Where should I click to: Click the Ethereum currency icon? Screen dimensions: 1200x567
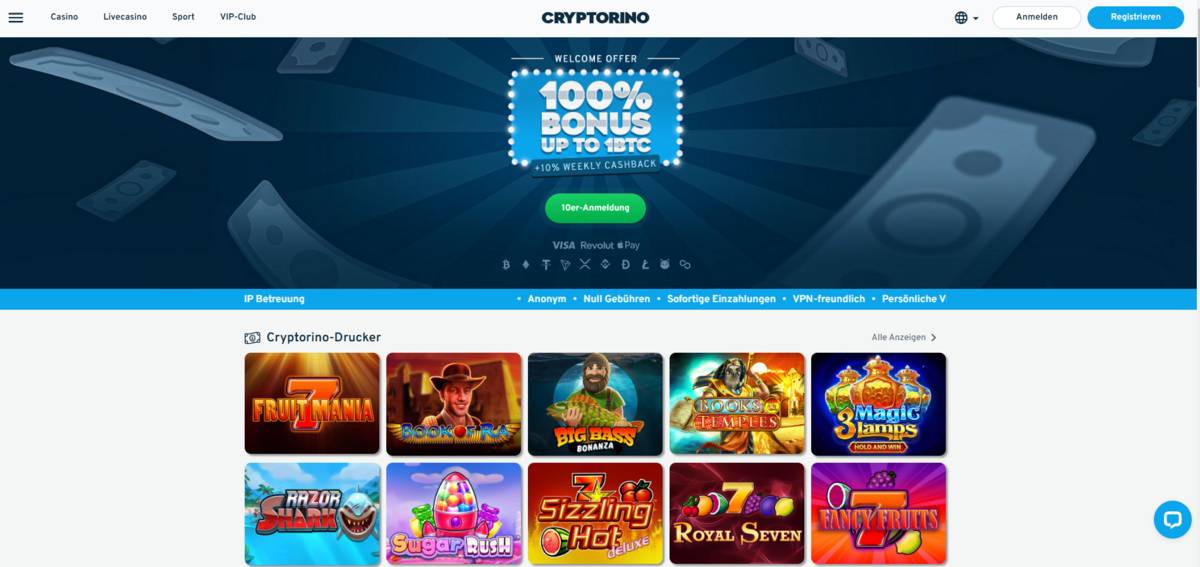point(526,265)
